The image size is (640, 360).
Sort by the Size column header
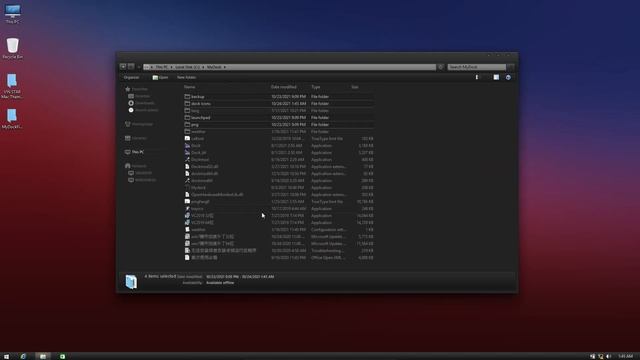tap(355, 87)
